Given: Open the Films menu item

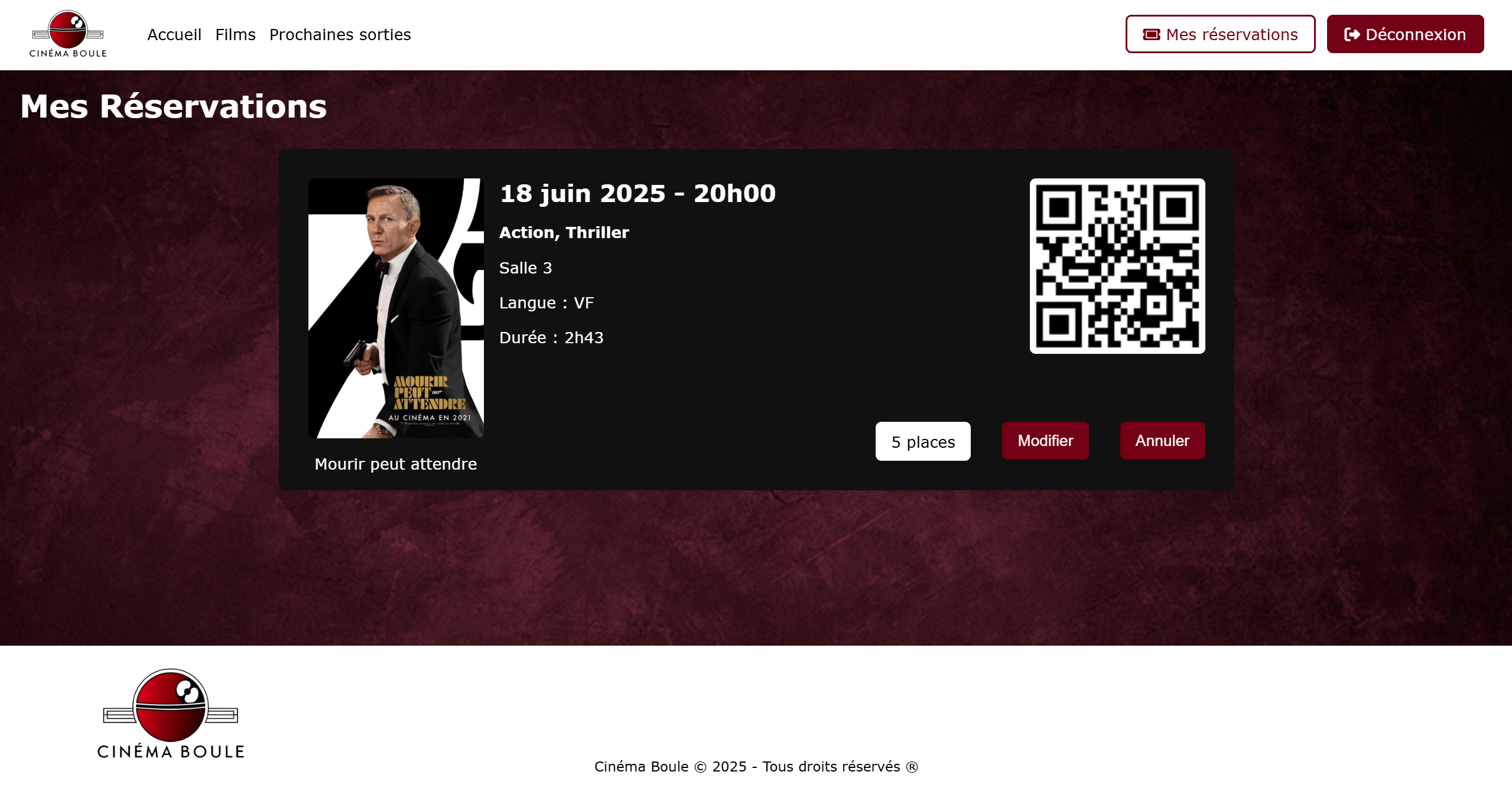Looking at the screenshot, I should pos(235,35).
